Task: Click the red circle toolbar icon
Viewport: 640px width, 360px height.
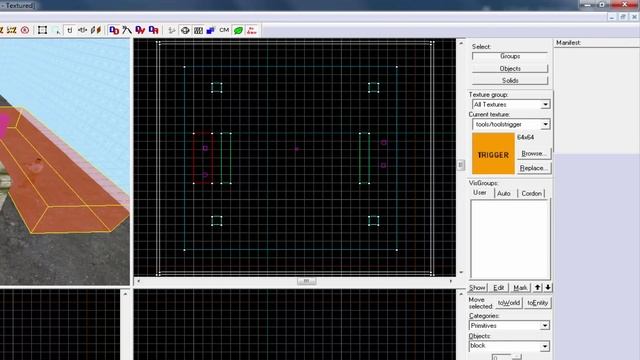Action: [25, 30]
